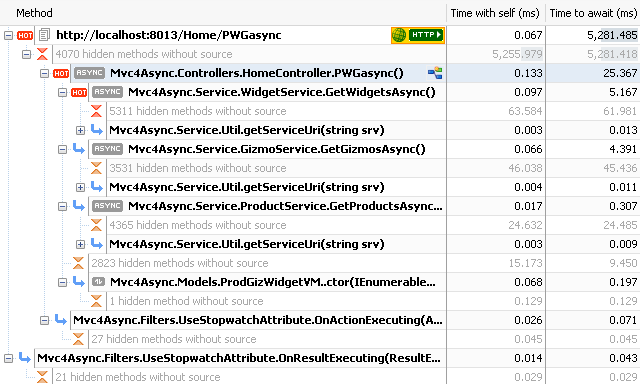Screen dimensions: 640x384
Task: Click hourglass icon for 21 hidden methods
Action: pos(42,377)
